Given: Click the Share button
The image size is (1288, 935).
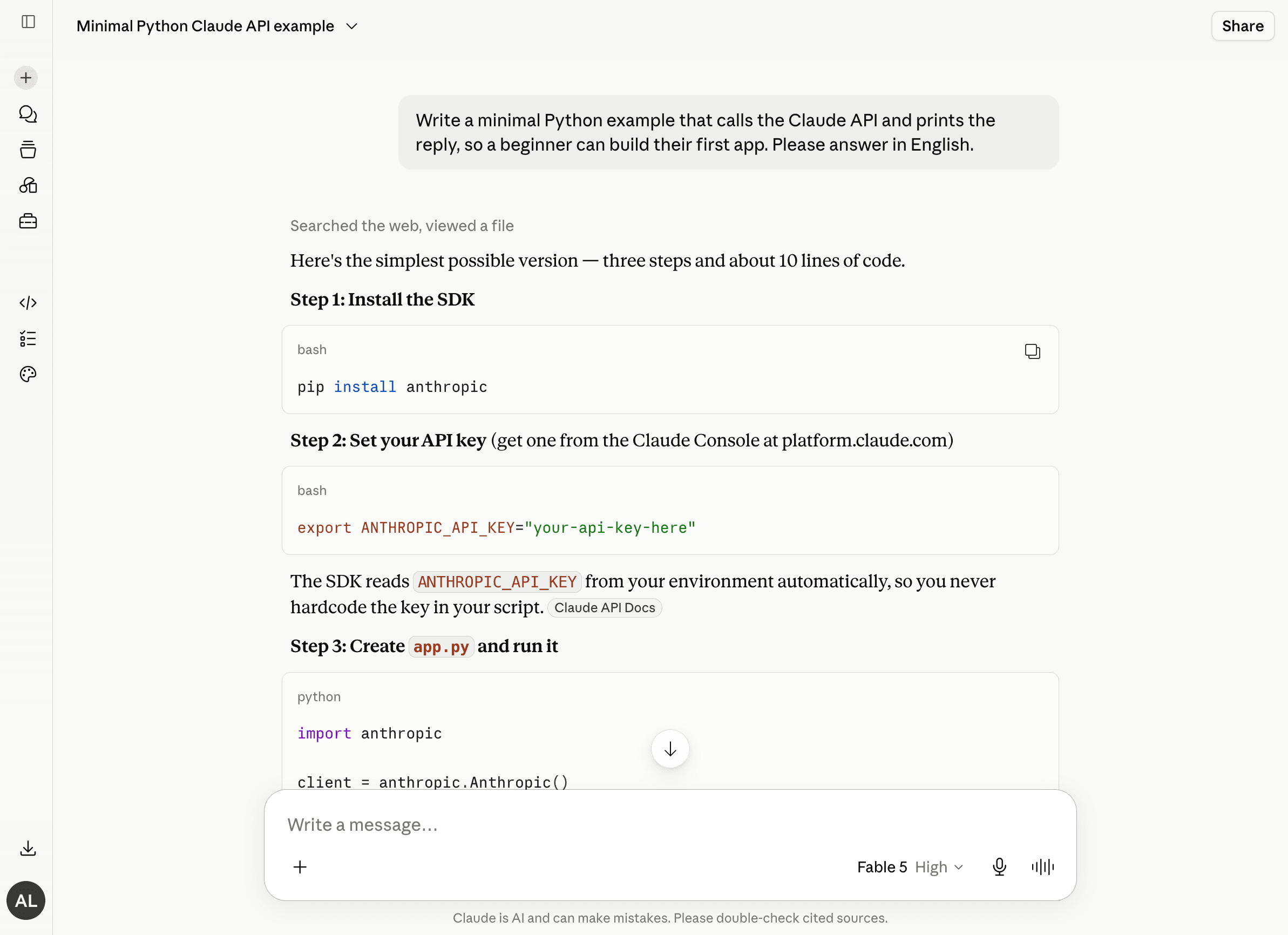Looking at the screenshot, I should click(1242, 26).
